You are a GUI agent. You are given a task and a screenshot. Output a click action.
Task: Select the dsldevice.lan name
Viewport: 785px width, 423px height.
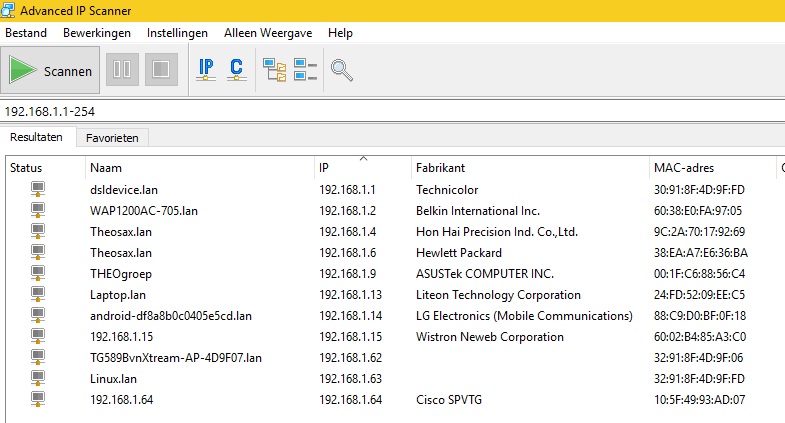click(x=124, y=190)
